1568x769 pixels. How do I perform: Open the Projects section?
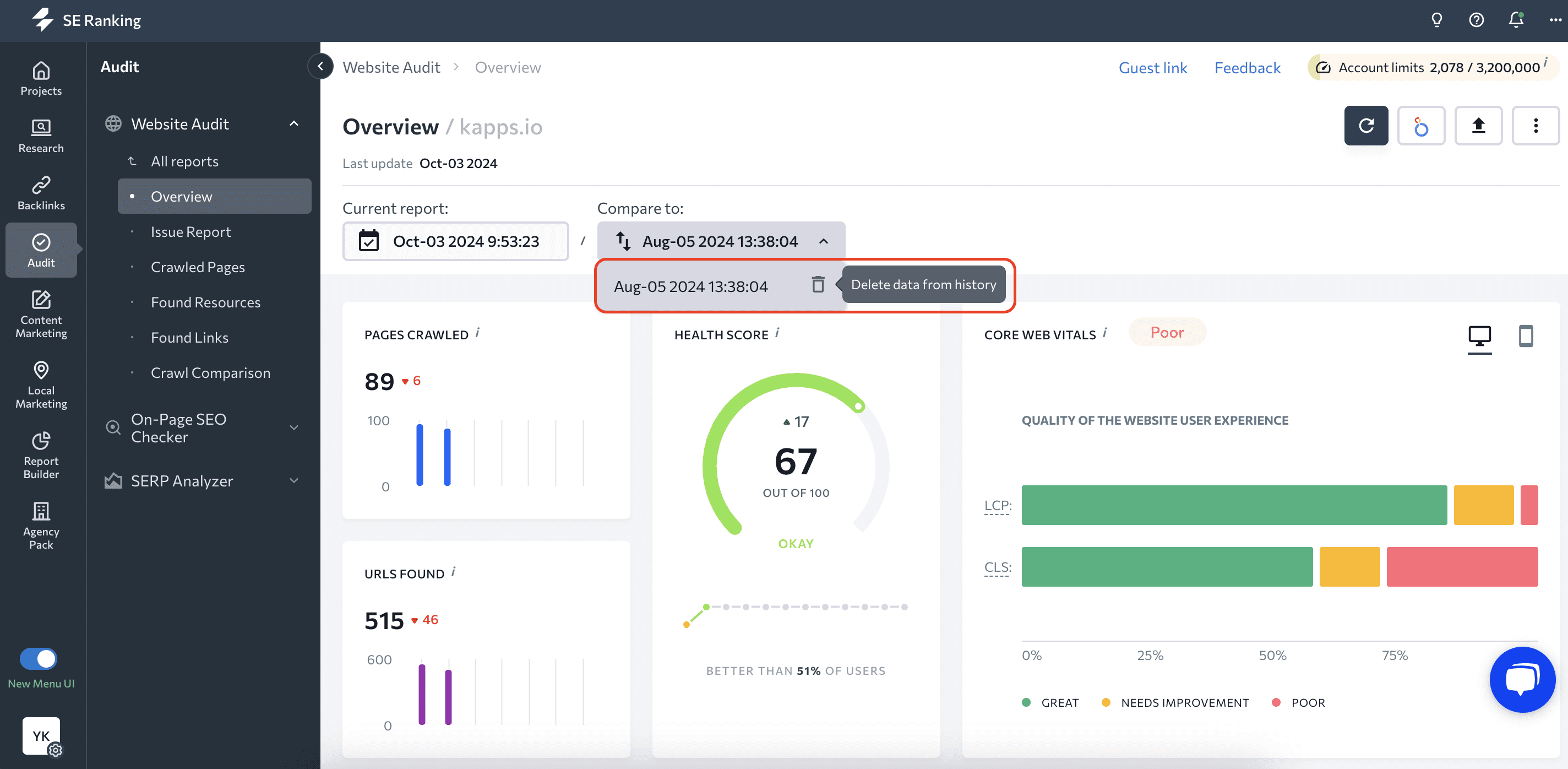point(41,79)
